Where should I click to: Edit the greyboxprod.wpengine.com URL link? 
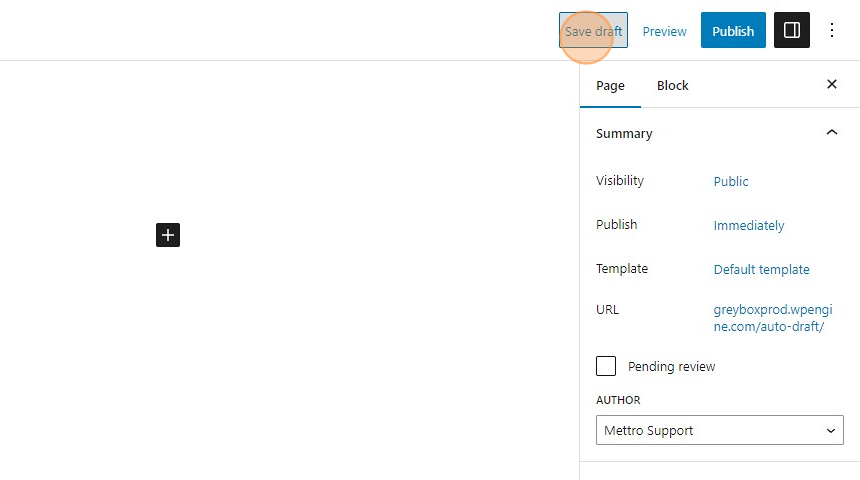click(773, 318)
